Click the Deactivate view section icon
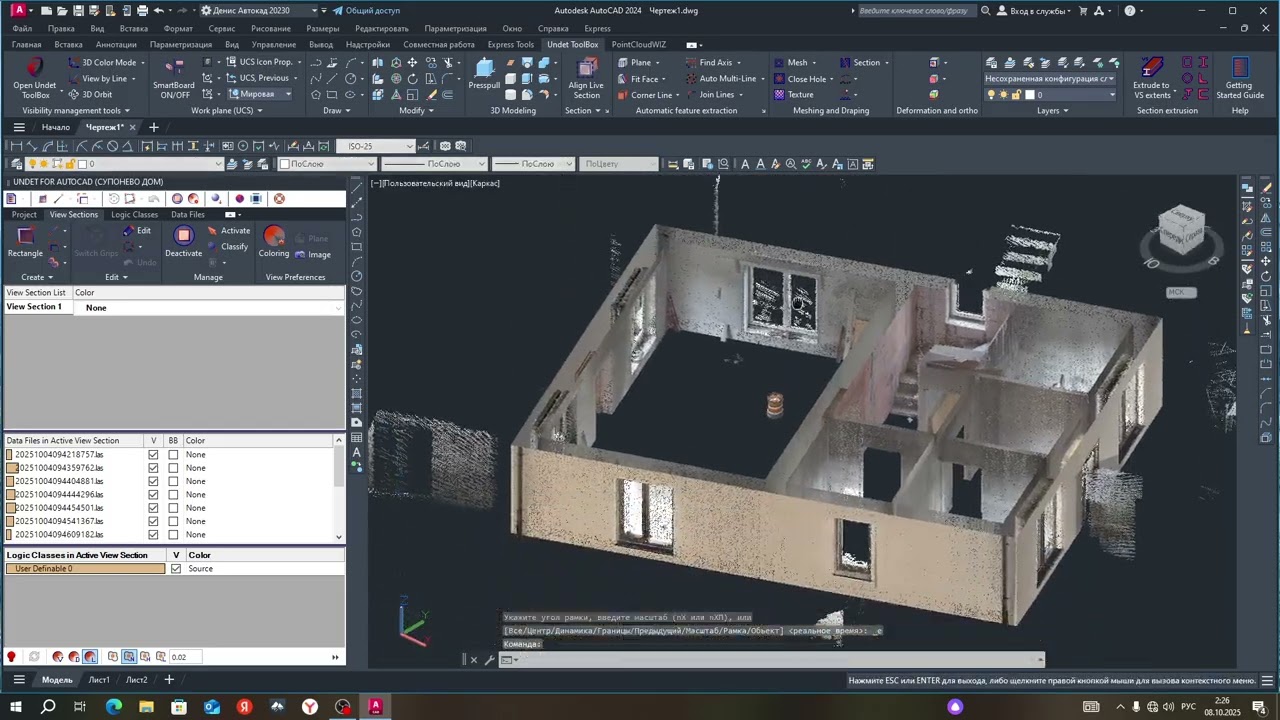Viewport: 1280px width, 720px height. pyautogui.click(x=183, y=241)
